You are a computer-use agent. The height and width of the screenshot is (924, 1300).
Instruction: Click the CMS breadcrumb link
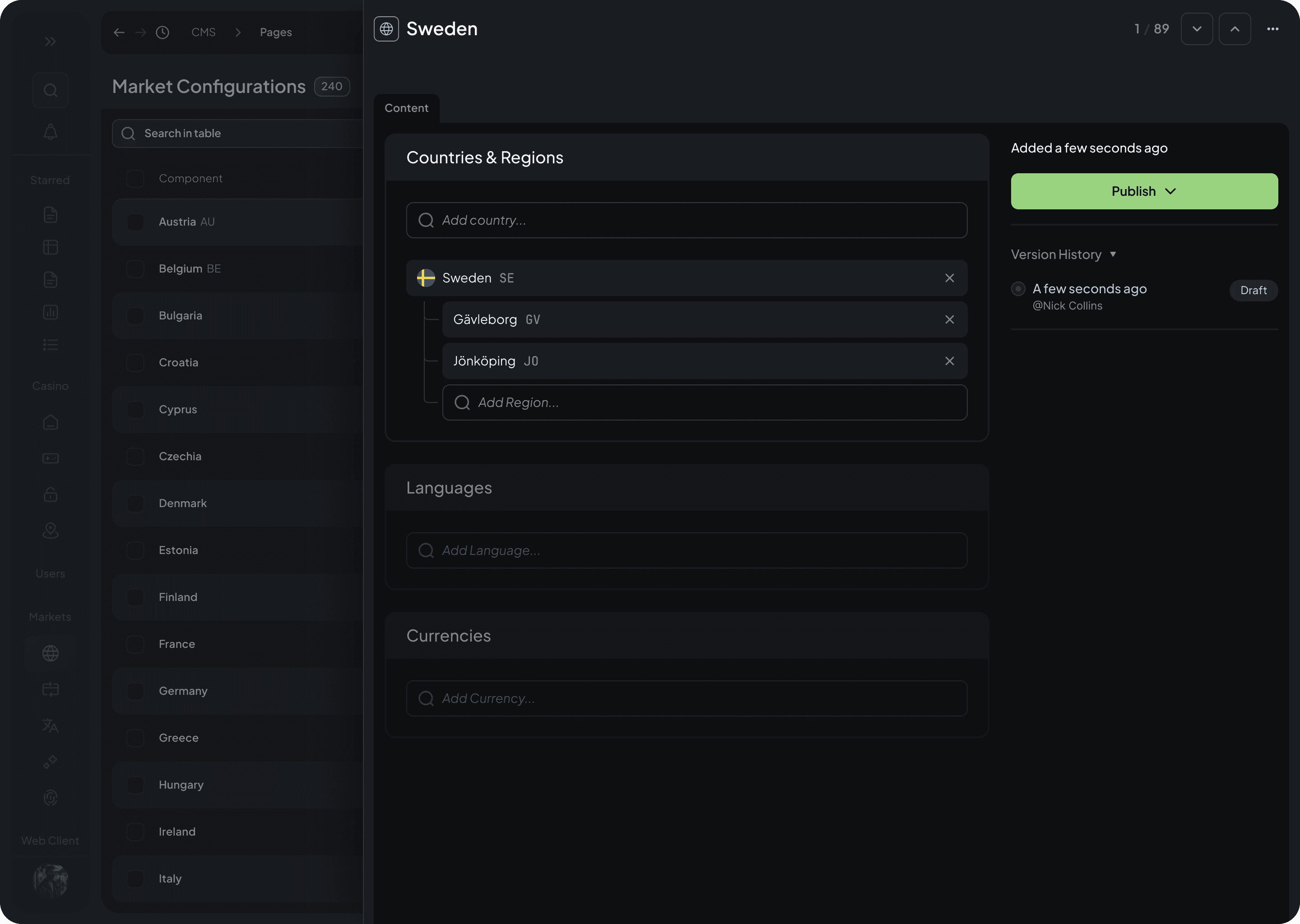(203, 32)
